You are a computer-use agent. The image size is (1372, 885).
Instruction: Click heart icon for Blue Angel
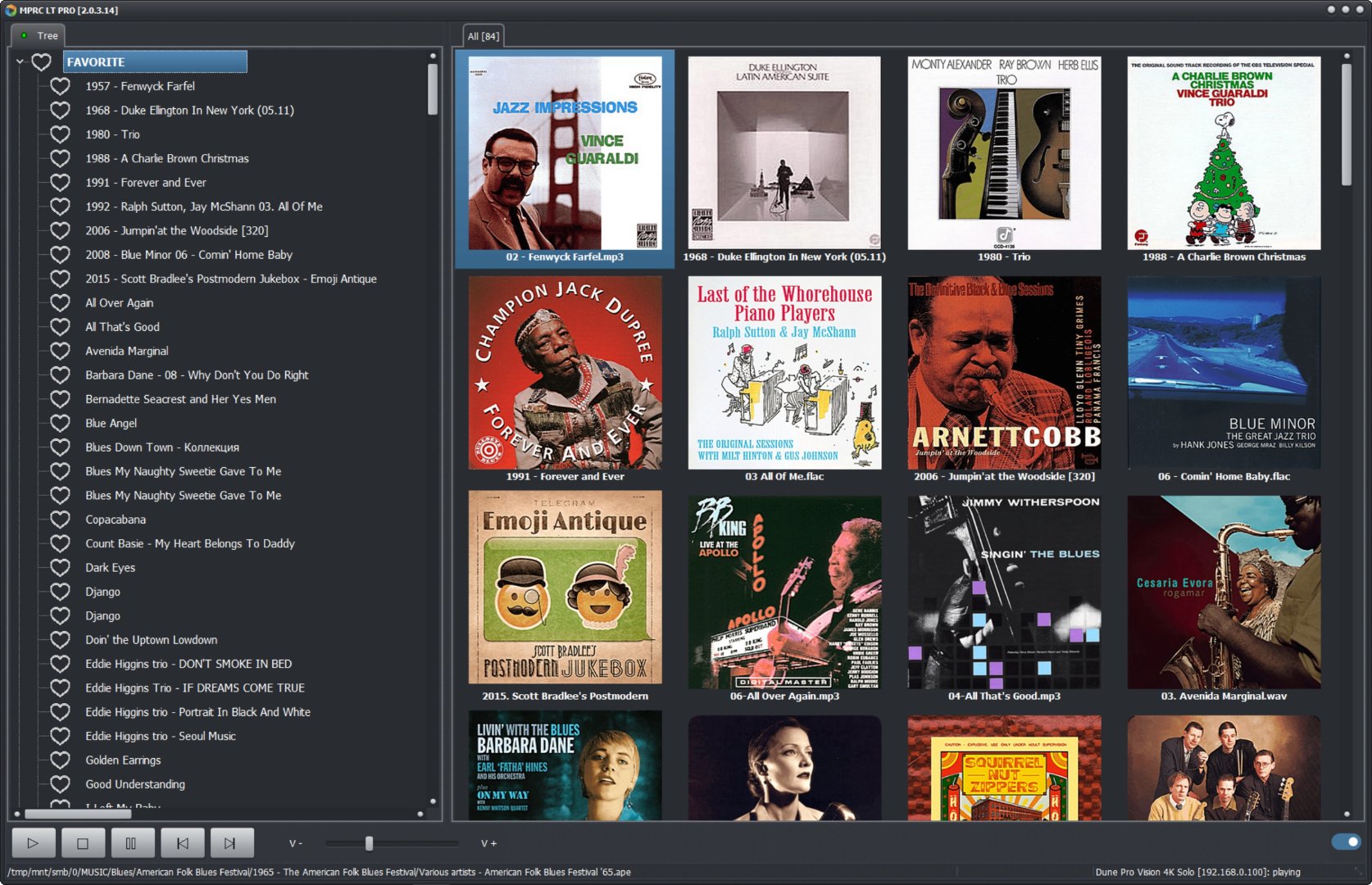(60, 423)
